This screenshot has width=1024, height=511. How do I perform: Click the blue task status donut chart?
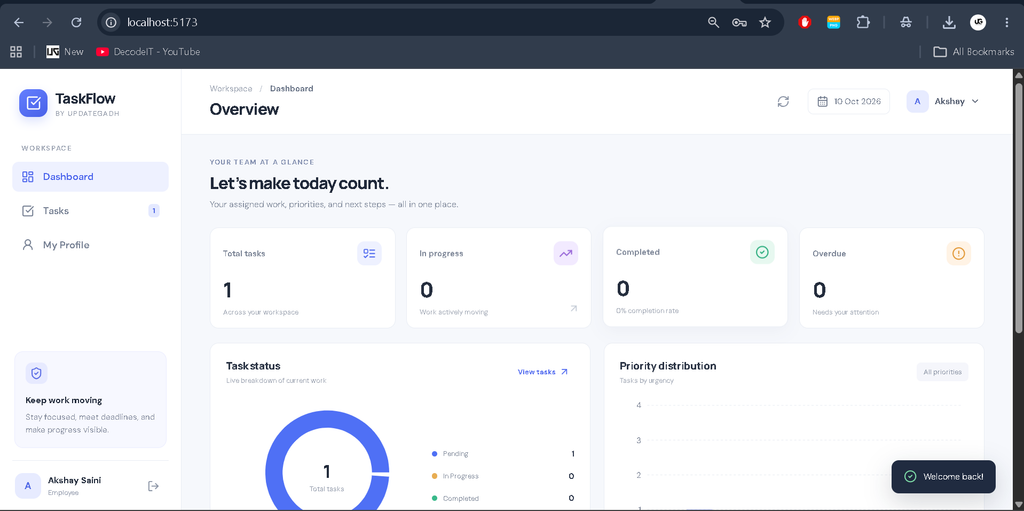point(327,461)
